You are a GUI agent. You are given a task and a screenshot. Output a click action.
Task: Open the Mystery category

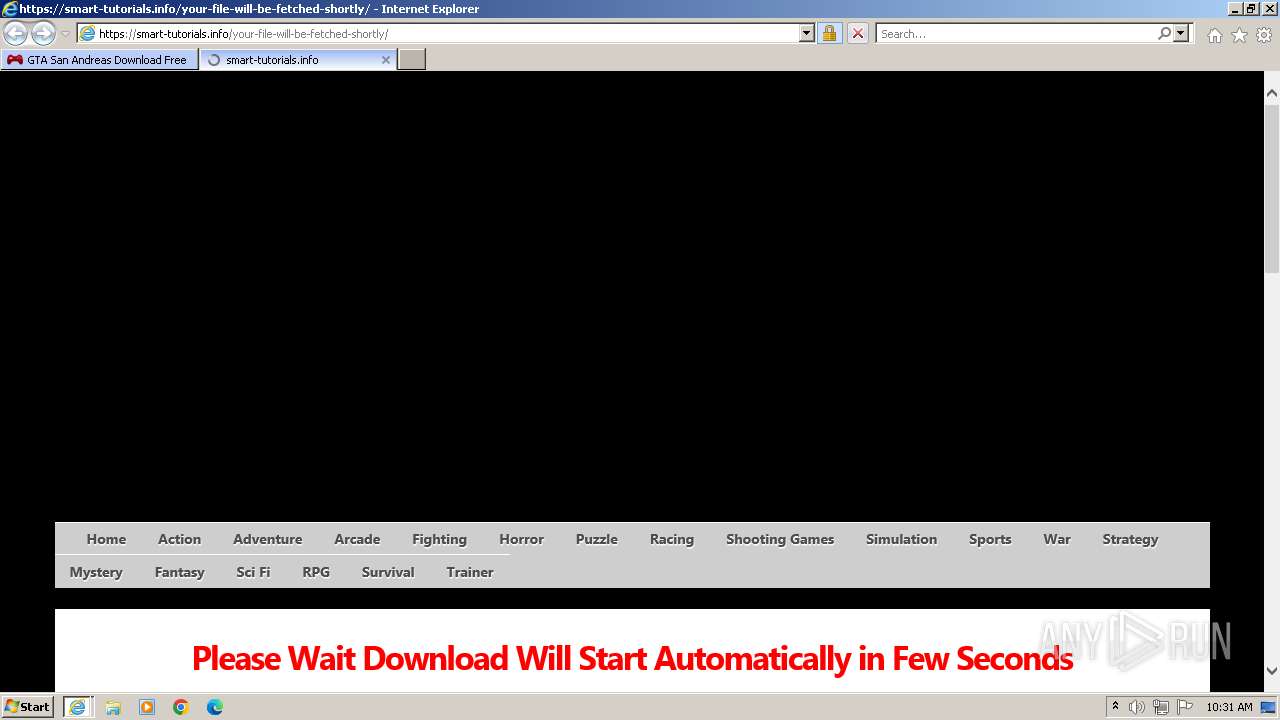[96, 572]
